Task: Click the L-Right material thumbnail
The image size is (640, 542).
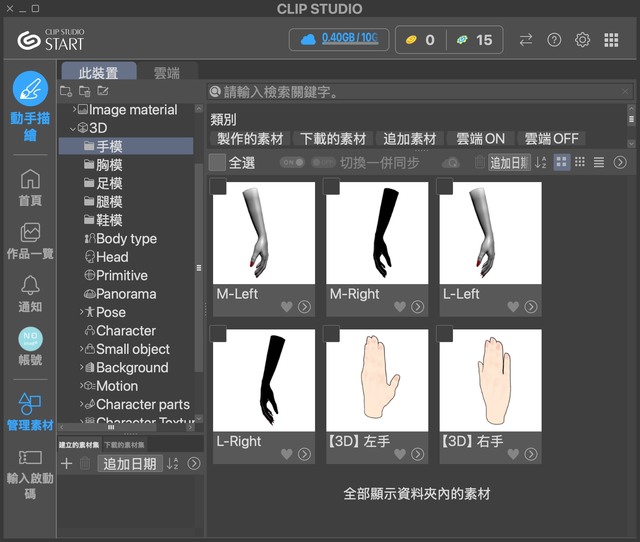Action: pyautogui.click(x=264, y=380)
